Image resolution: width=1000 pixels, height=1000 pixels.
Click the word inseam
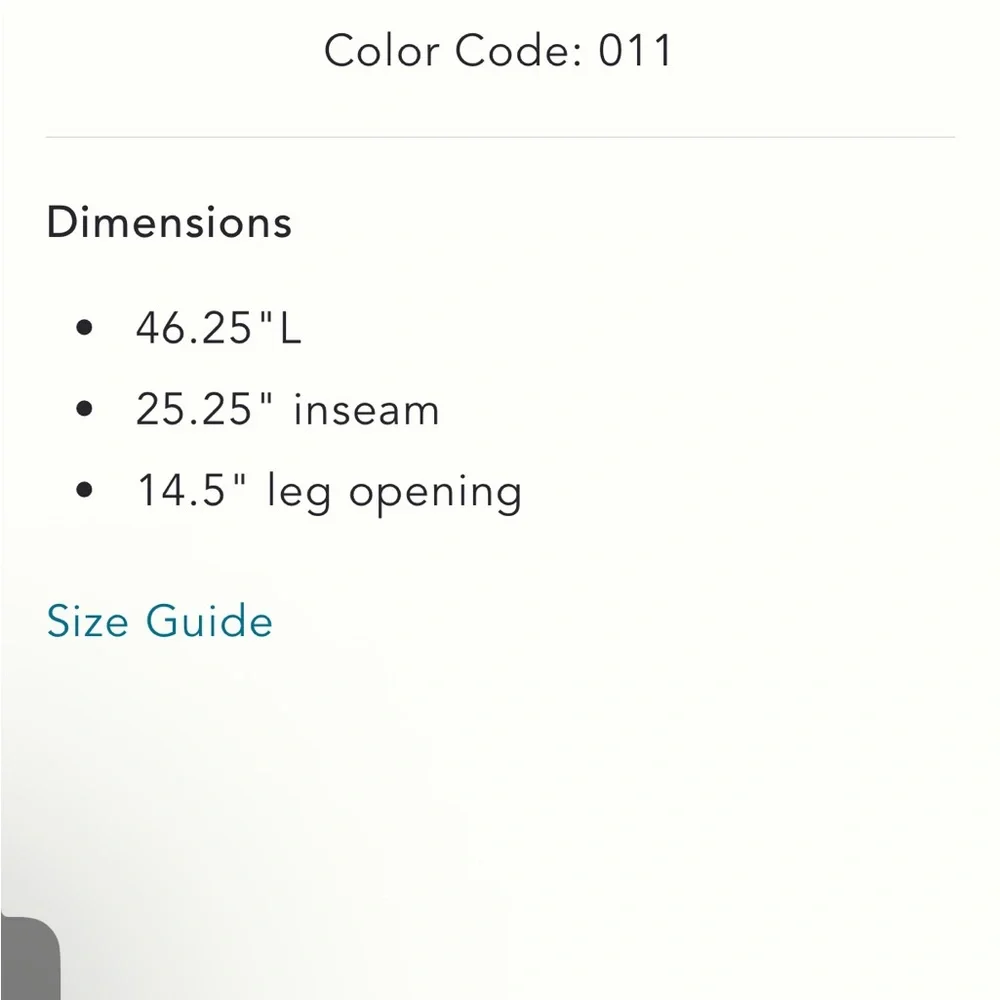[366, 410]
